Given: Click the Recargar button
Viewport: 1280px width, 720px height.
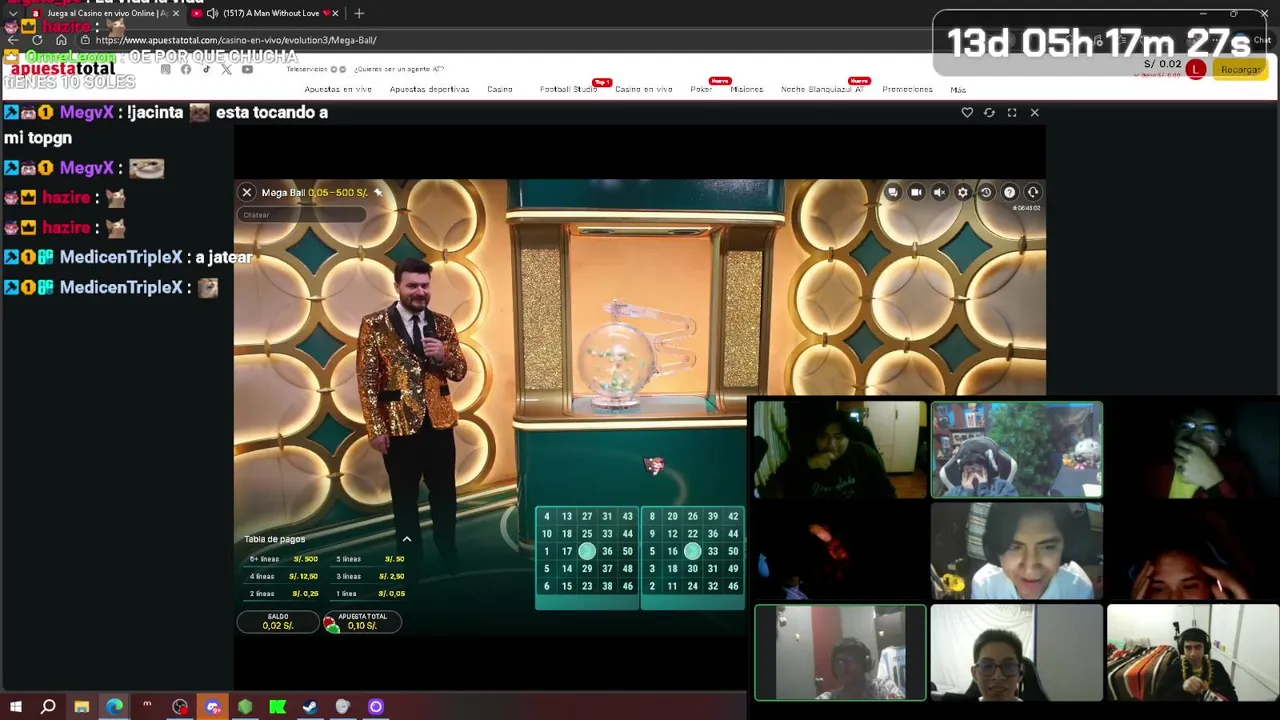Looking at the screenshot, I should pos(1241,70).
